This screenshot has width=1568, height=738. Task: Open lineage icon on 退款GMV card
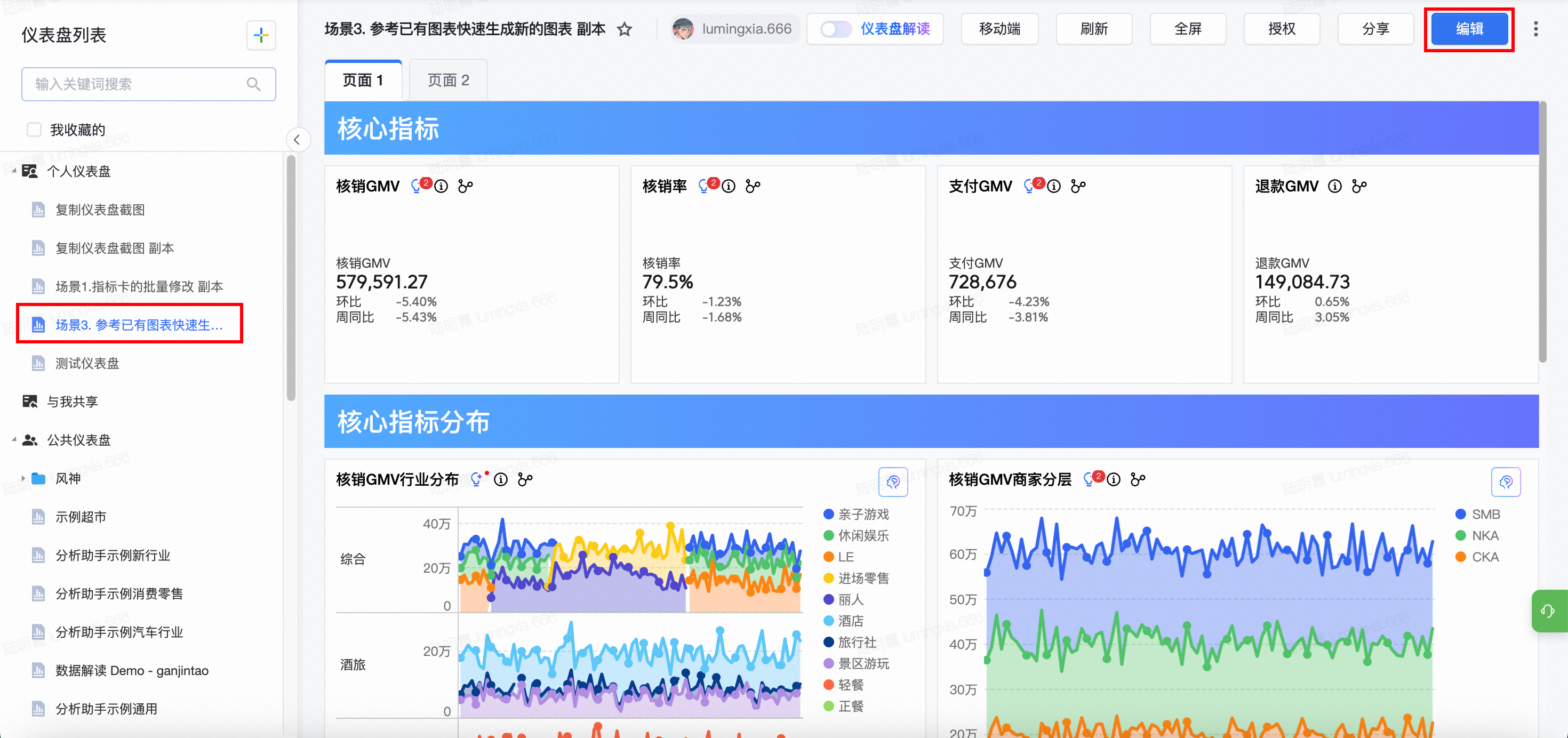[x=1358, y=186]
